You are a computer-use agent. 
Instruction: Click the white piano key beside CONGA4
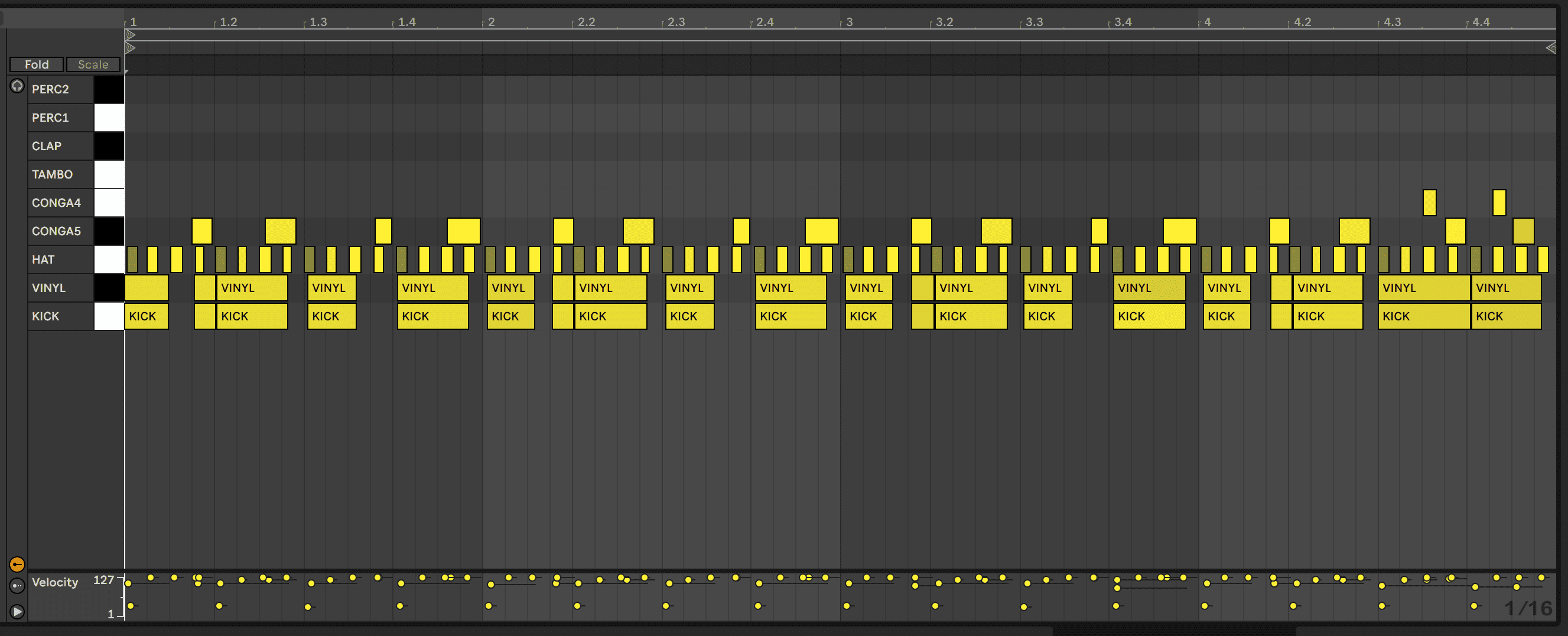pos(109,203)
